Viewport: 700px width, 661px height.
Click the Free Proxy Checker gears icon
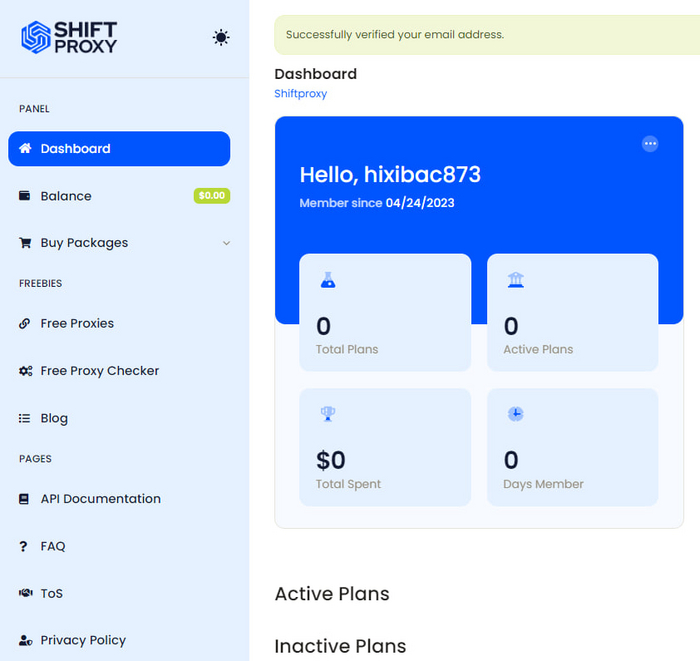coord(25,371)
